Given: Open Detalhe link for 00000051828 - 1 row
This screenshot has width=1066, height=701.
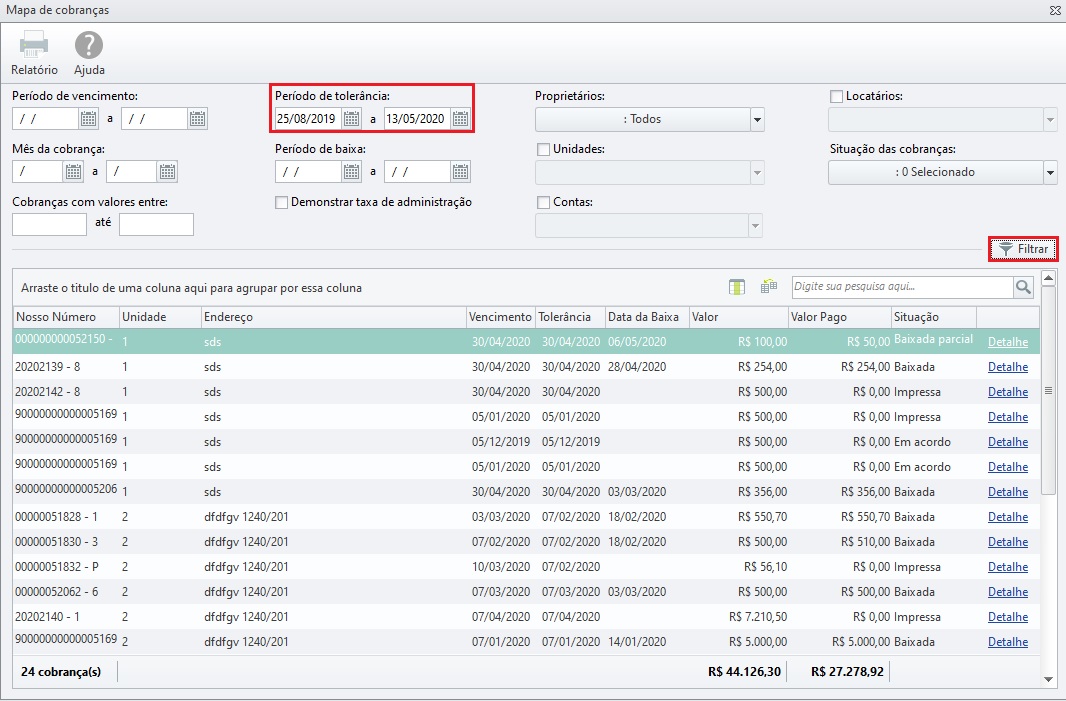Looking at the screenshot, I should pos(1008,517).
